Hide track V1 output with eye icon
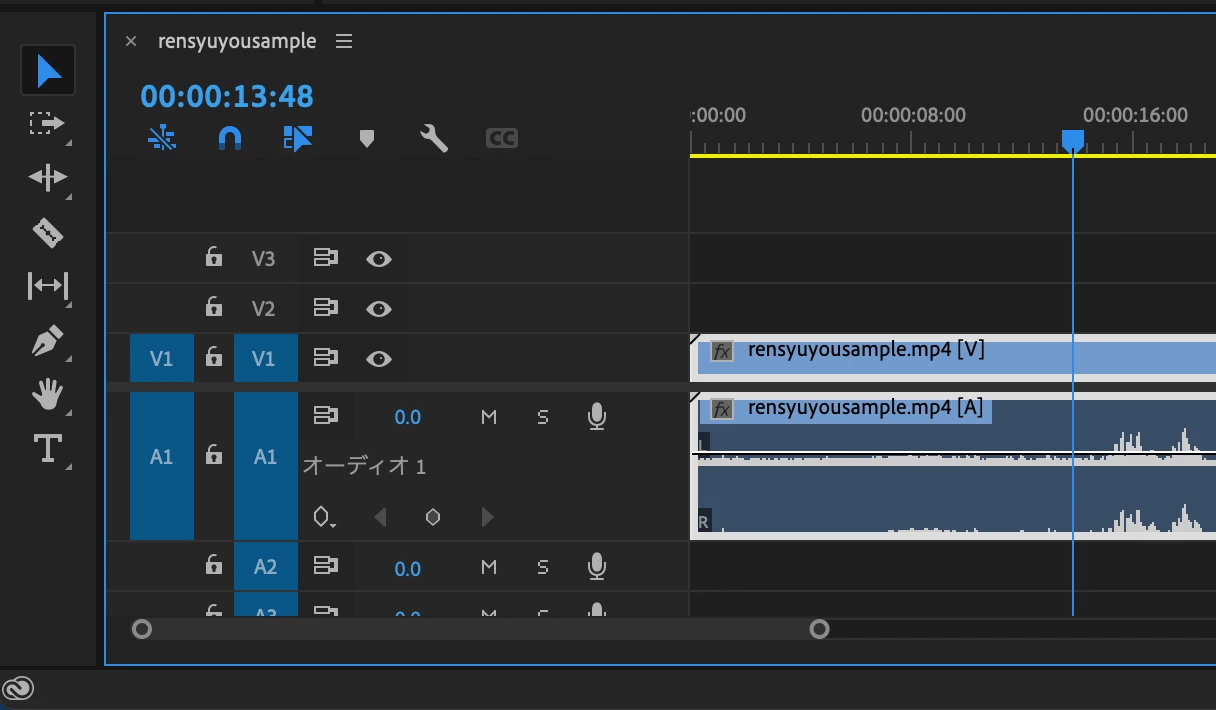Image resolution: width=1216 pixels, height=710 pixels. [378, 358]
